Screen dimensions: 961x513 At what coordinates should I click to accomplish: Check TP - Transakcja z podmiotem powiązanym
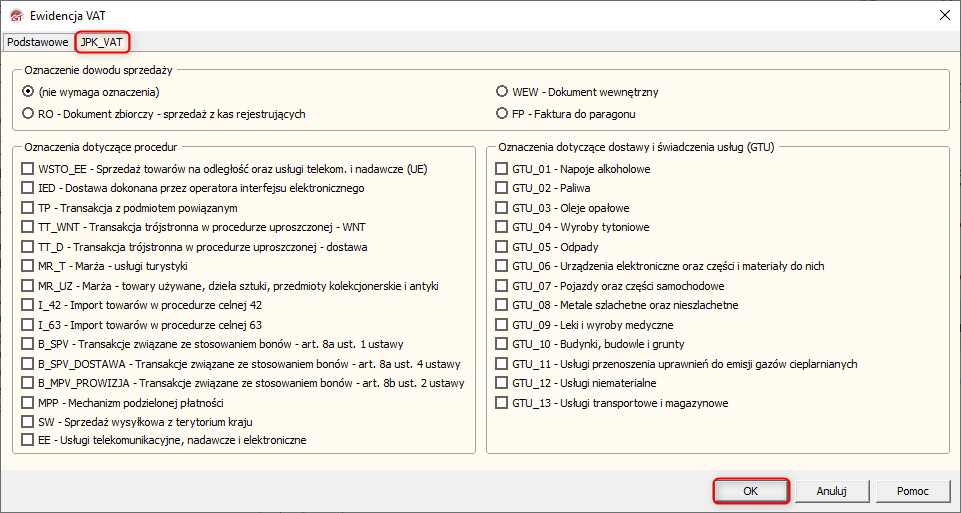[28, 208]
